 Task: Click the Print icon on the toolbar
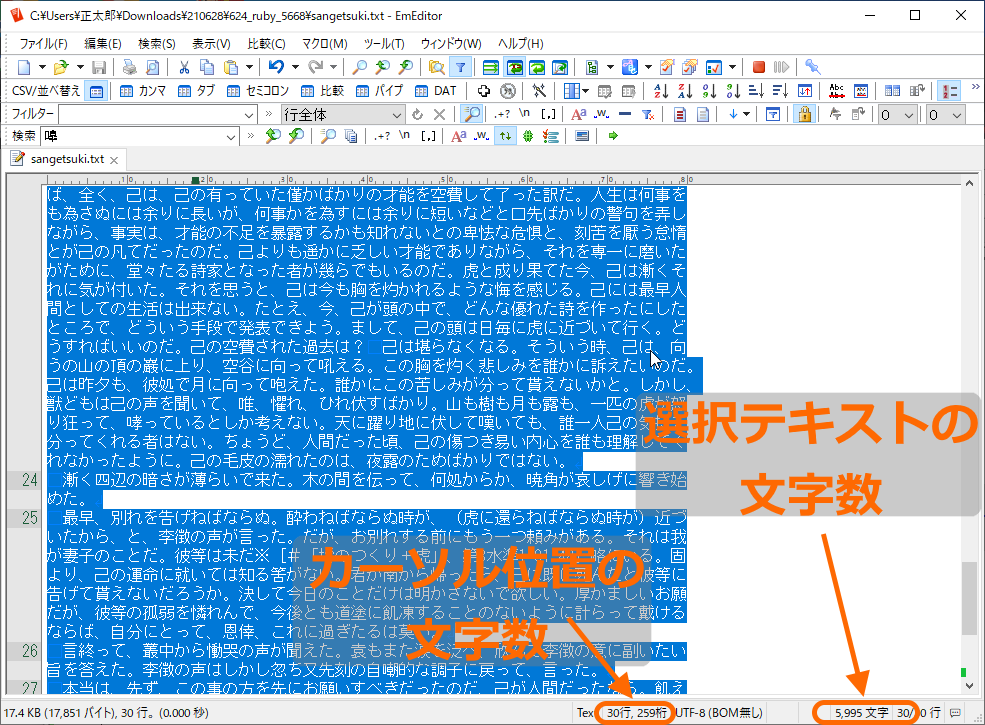[127, 67]
